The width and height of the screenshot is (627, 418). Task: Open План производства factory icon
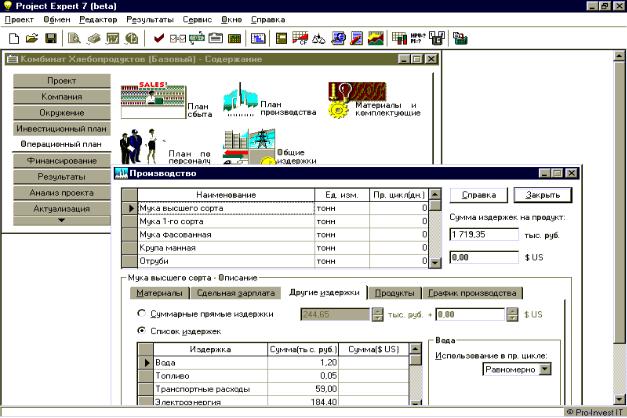tap(240, 100)
